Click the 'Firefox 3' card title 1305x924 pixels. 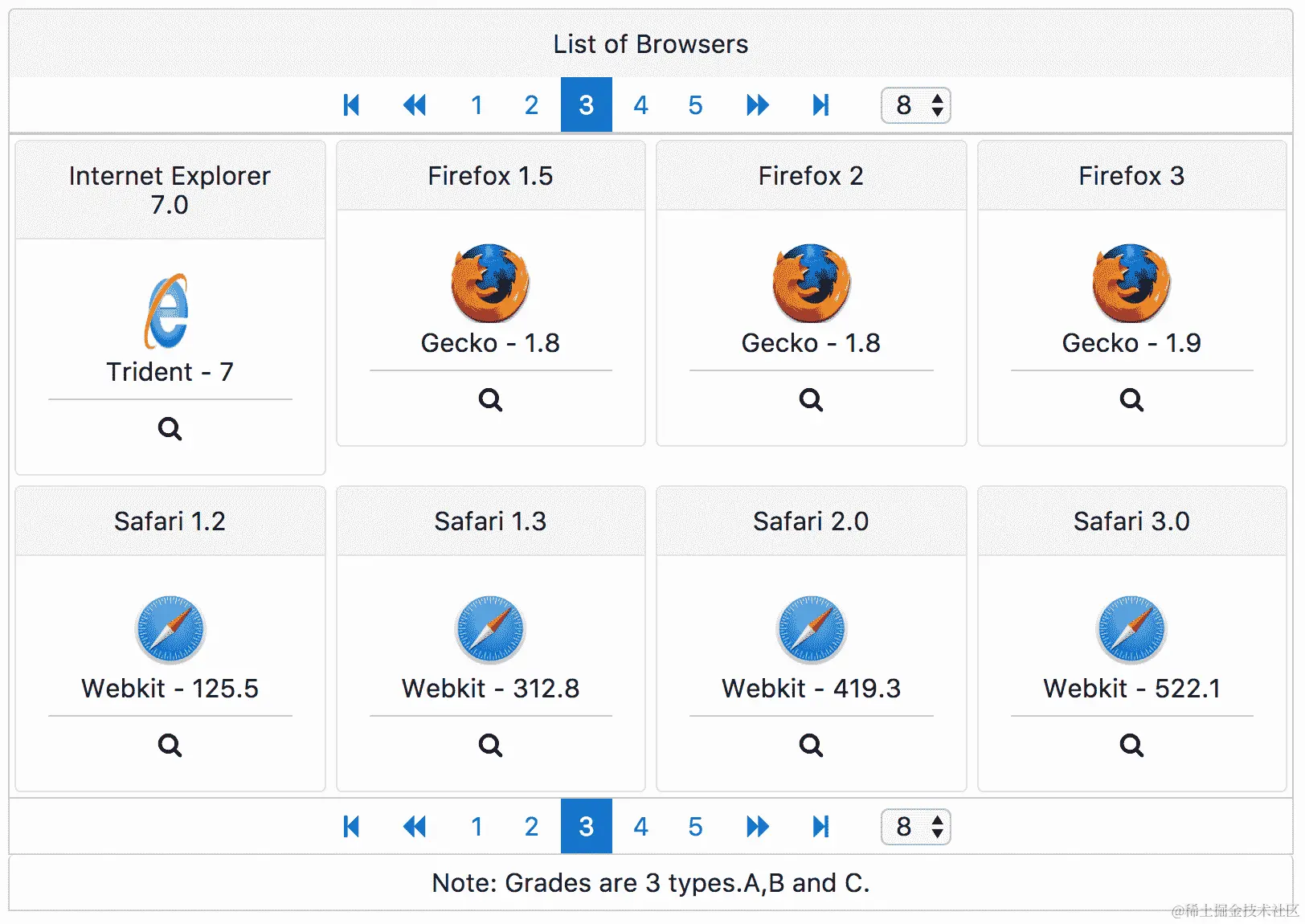coord(1131,176)
